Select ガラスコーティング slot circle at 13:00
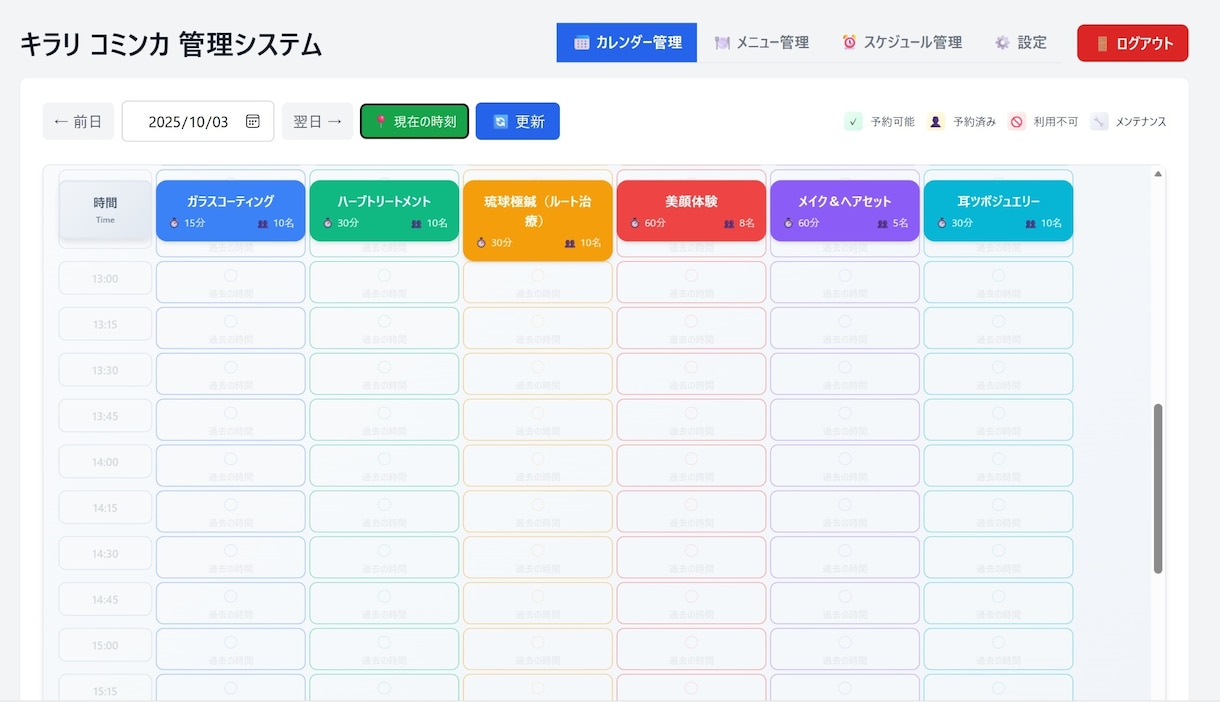This screenshot has height=702, width=1220. (x=231, y=275)
